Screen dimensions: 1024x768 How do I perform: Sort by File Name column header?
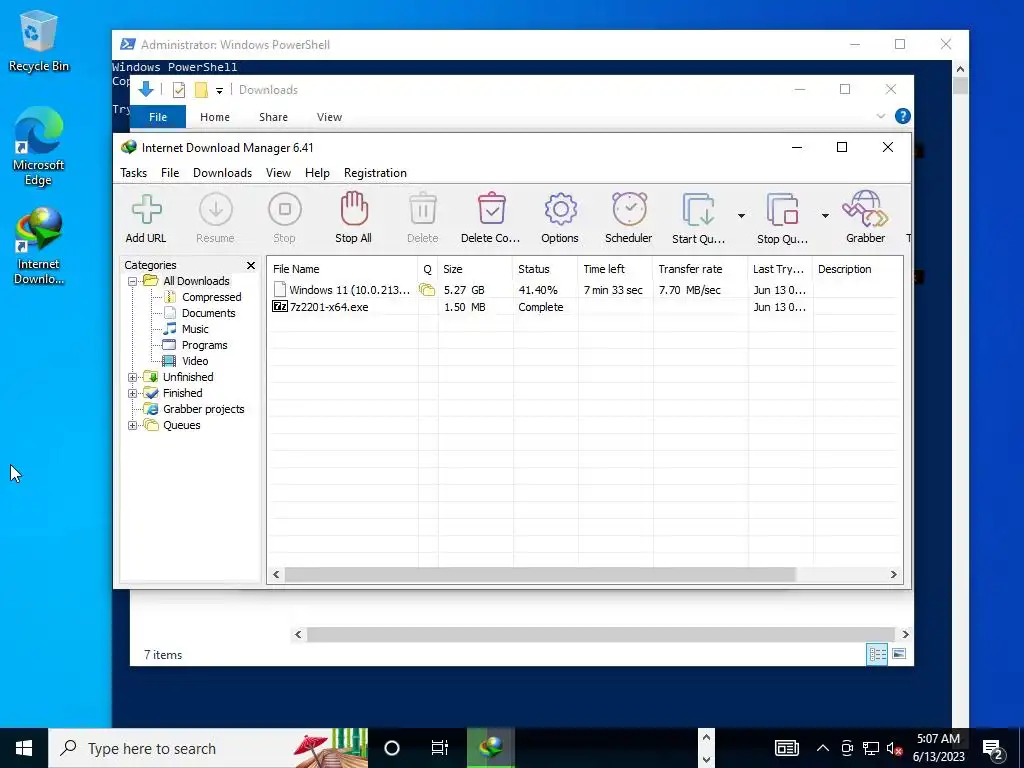(343, 269)
